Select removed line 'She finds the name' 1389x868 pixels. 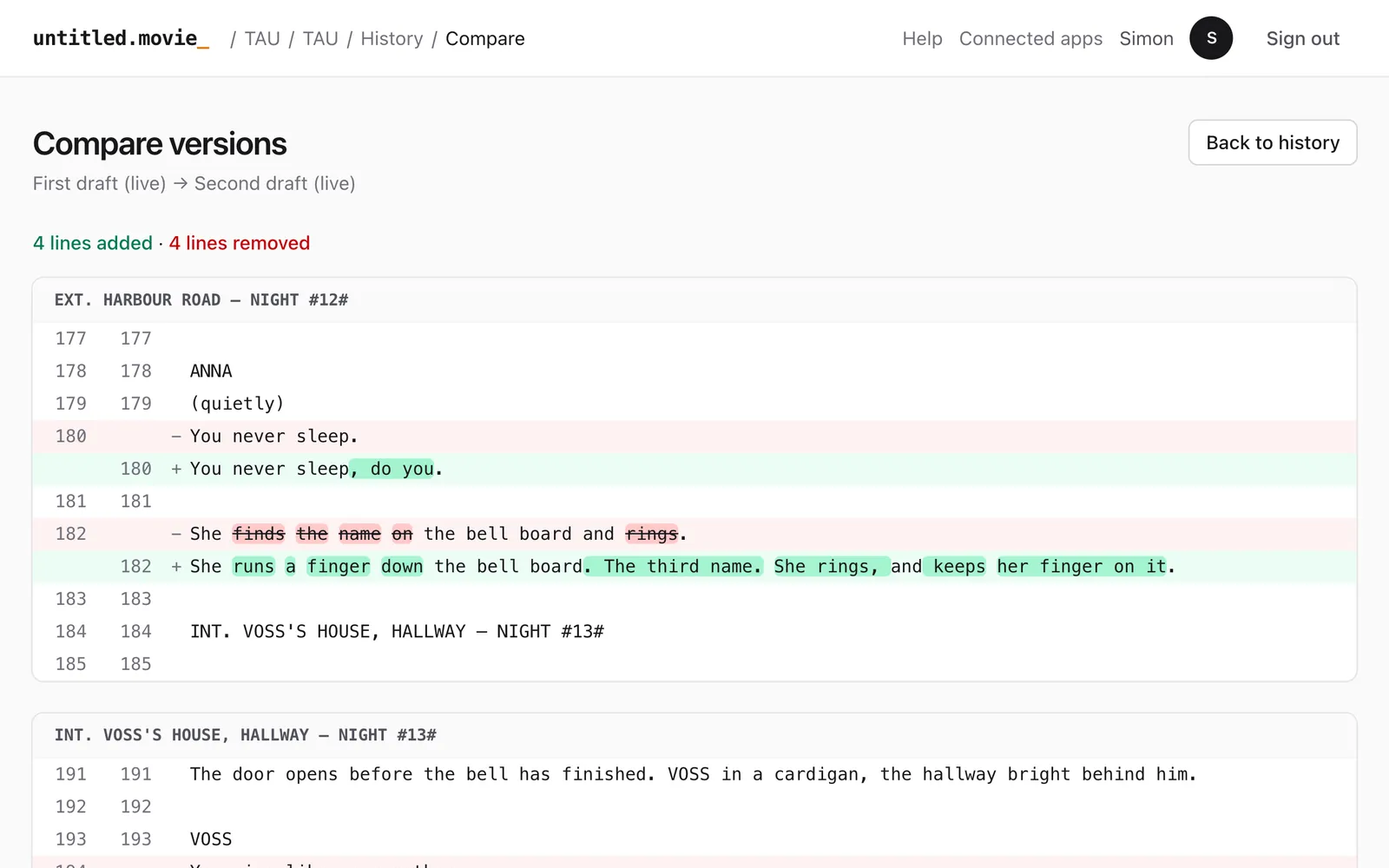click(x=694, y=534)
